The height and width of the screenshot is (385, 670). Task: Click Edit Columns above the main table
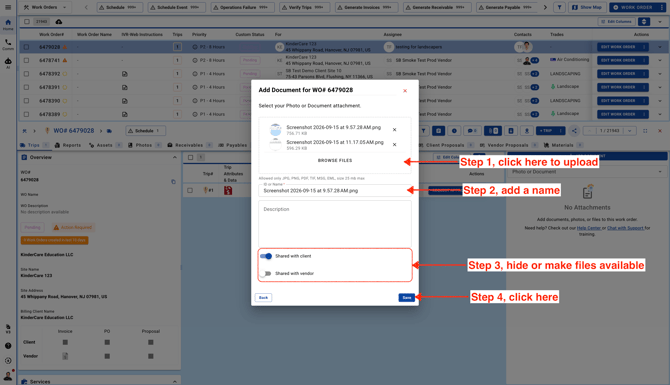click(616, 21)
